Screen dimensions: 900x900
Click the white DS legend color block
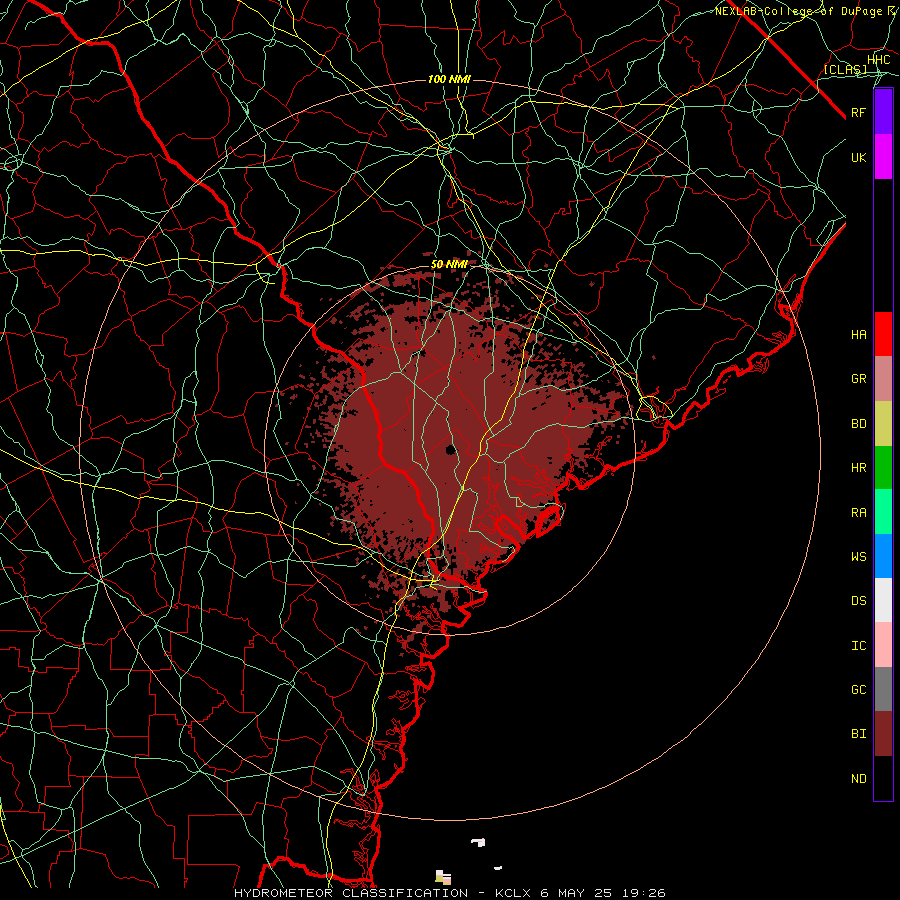[x=883, y=600]
